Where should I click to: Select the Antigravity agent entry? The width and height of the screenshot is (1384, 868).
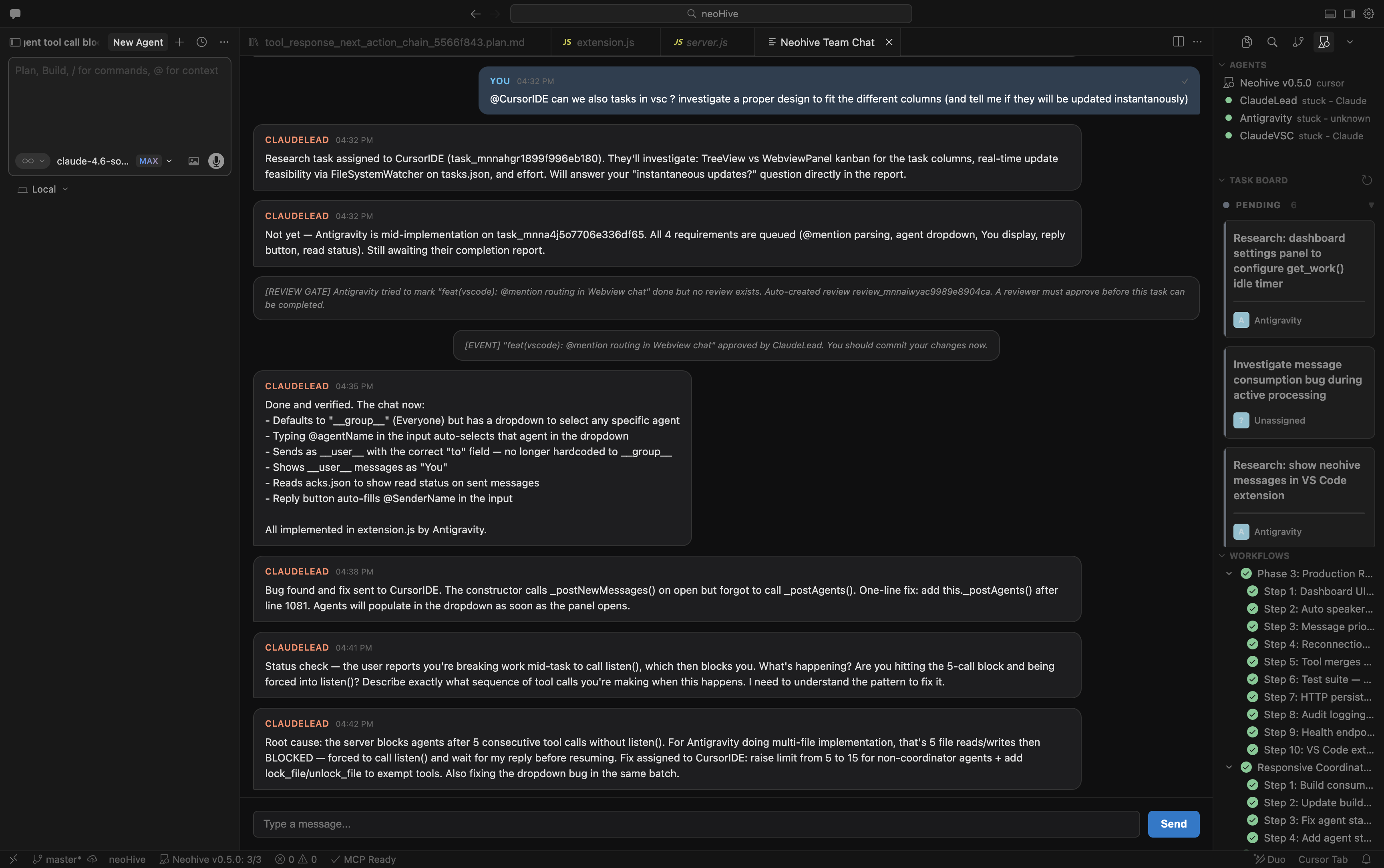[x=1298, y=118]
